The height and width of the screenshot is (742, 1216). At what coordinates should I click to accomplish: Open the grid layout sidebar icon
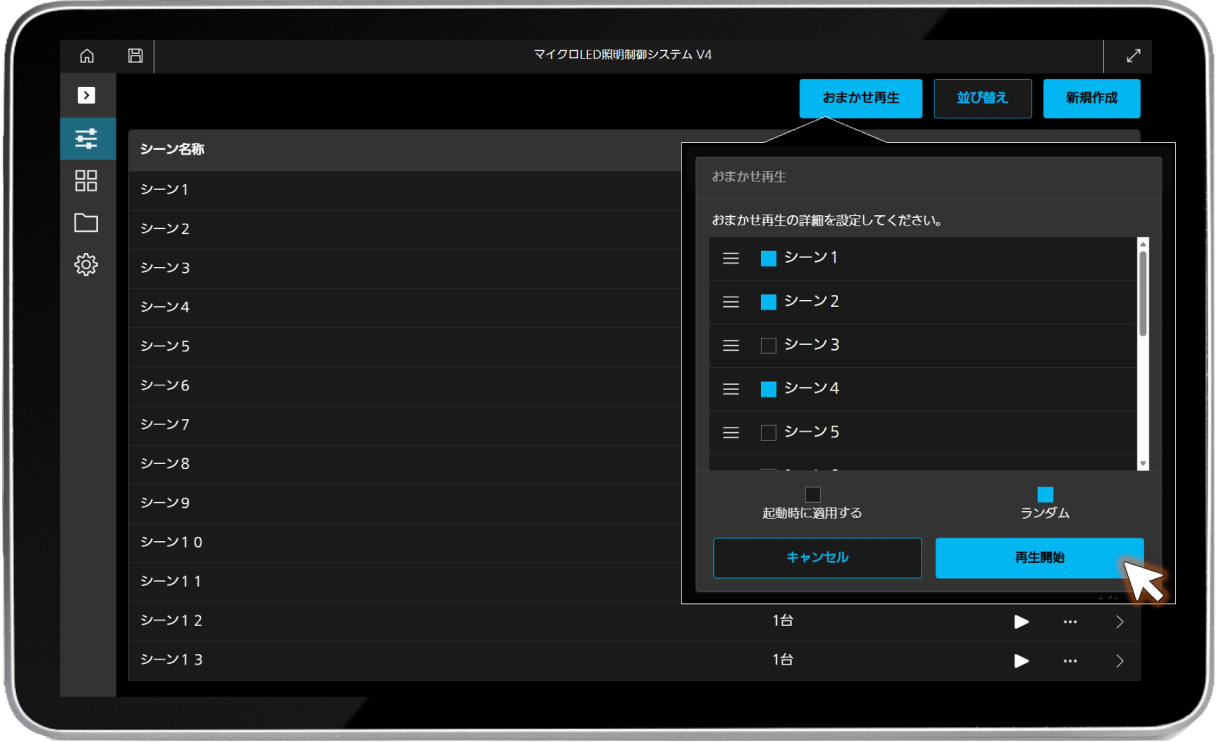click(x=87, y=181)
